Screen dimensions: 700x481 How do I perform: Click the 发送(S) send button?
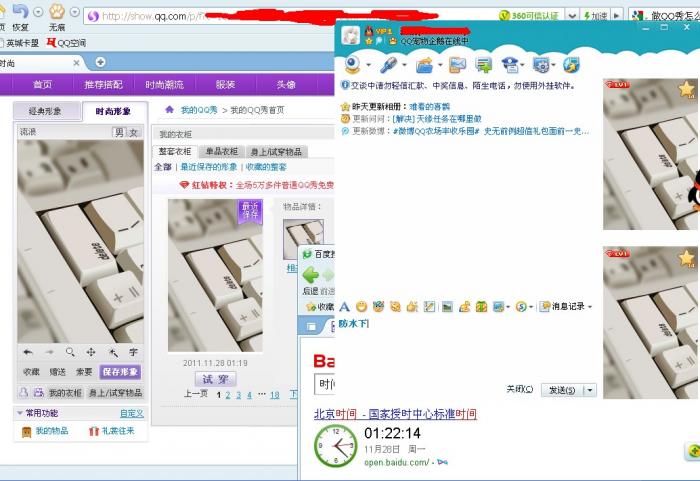click(562, 390)
